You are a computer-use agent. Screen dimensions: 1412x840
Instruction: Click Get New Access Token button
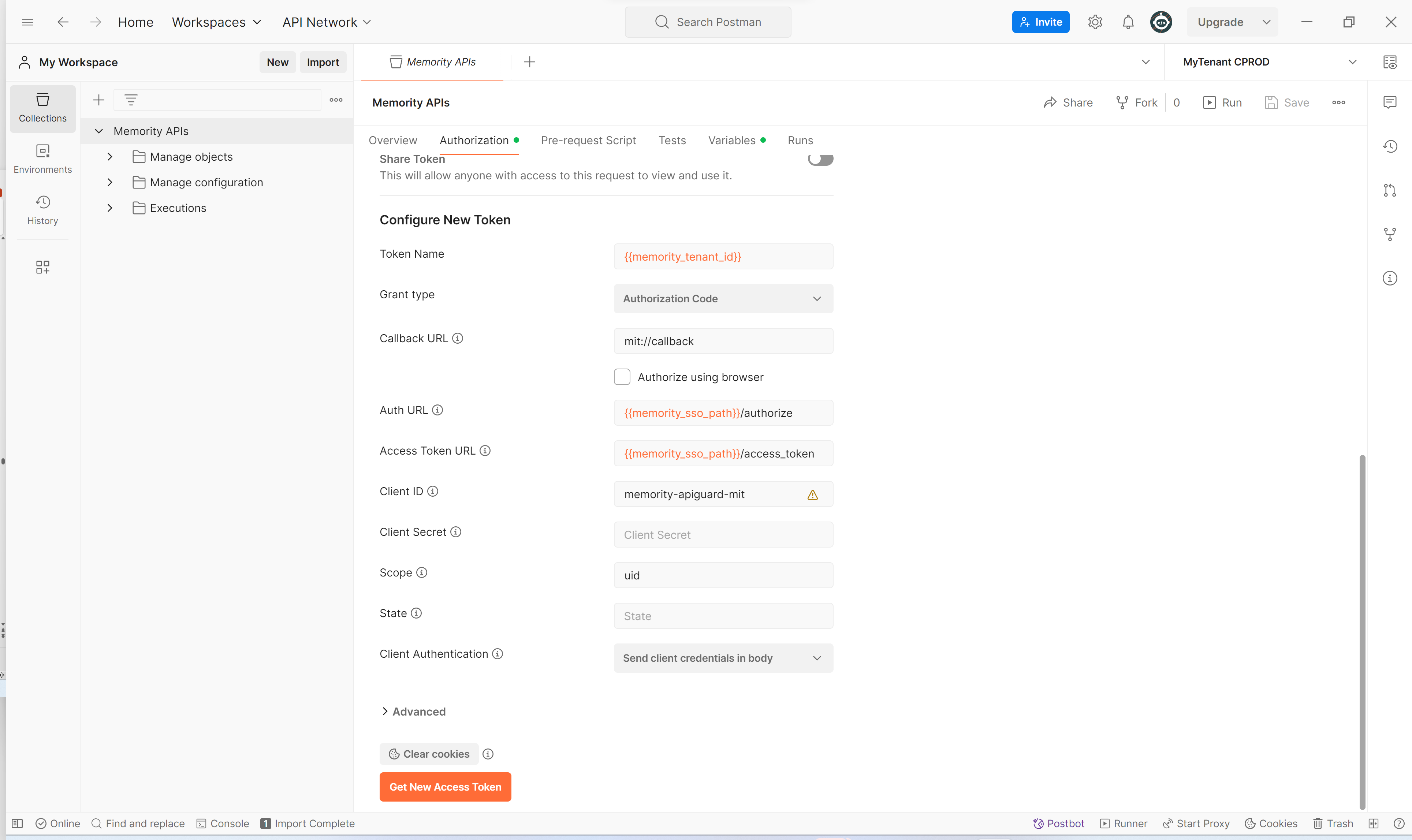click(445, 787)
